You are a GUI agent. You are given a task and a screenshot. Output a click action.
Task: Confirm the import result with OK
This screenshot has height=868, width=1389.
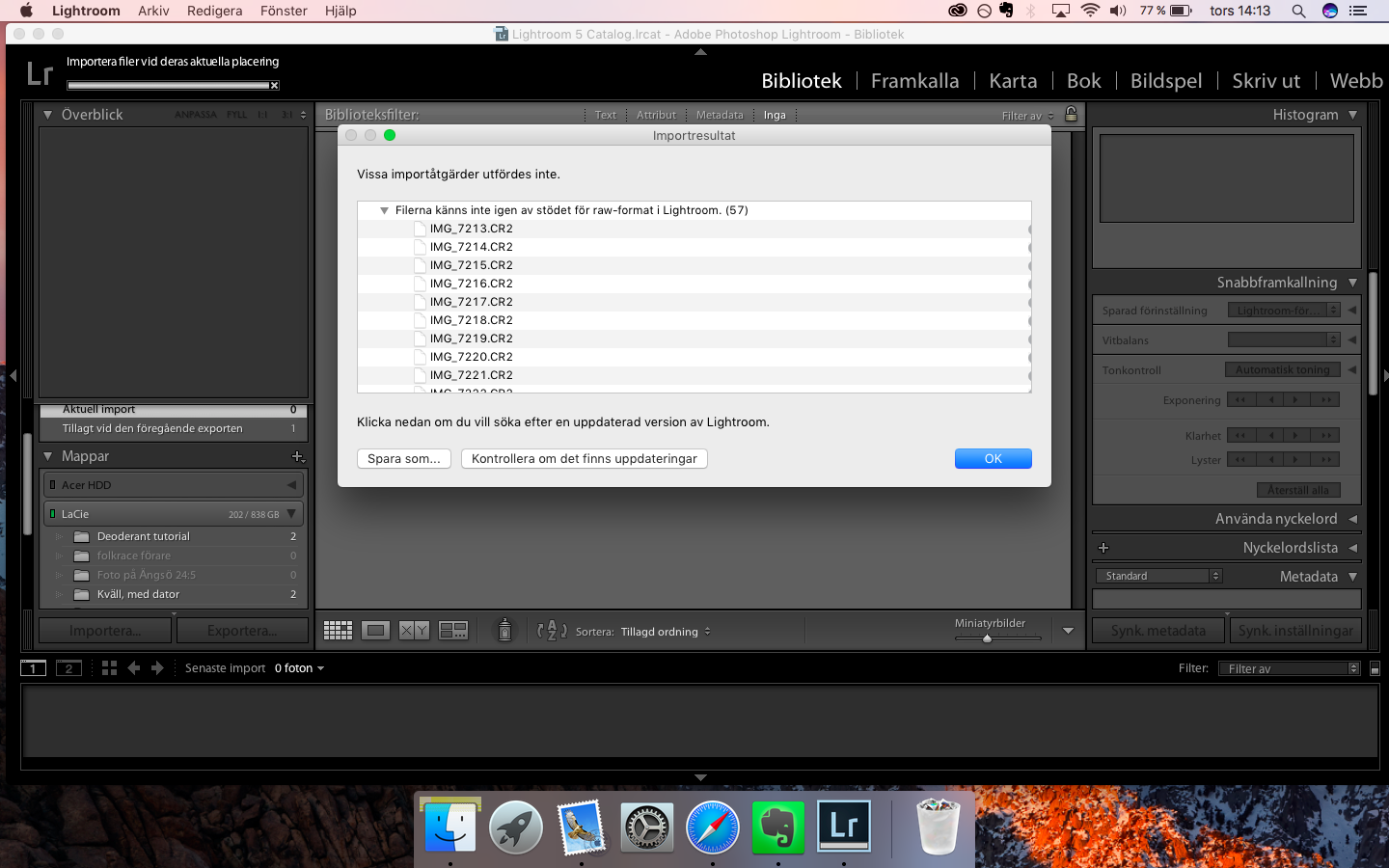pyautogui.click(x=994, y=459)
